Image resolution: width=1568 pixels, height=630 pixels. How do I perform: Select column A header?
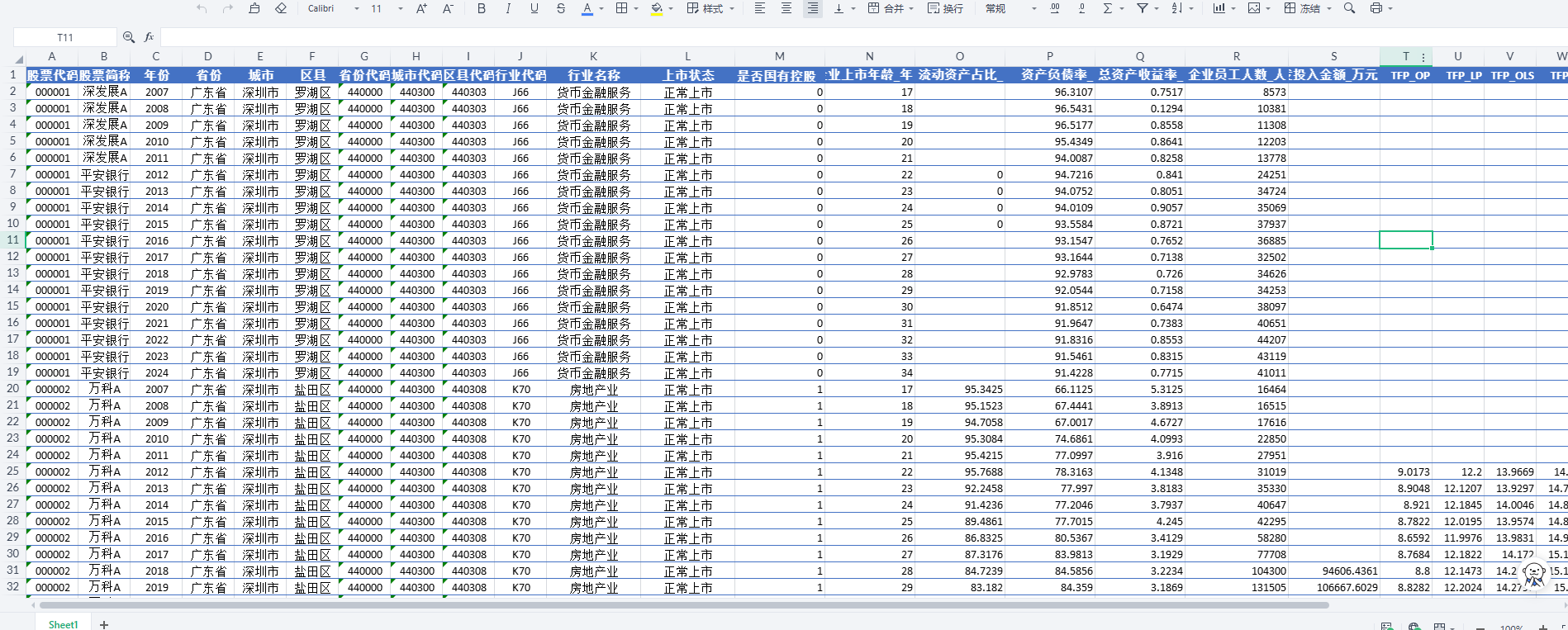coord(52,56)
